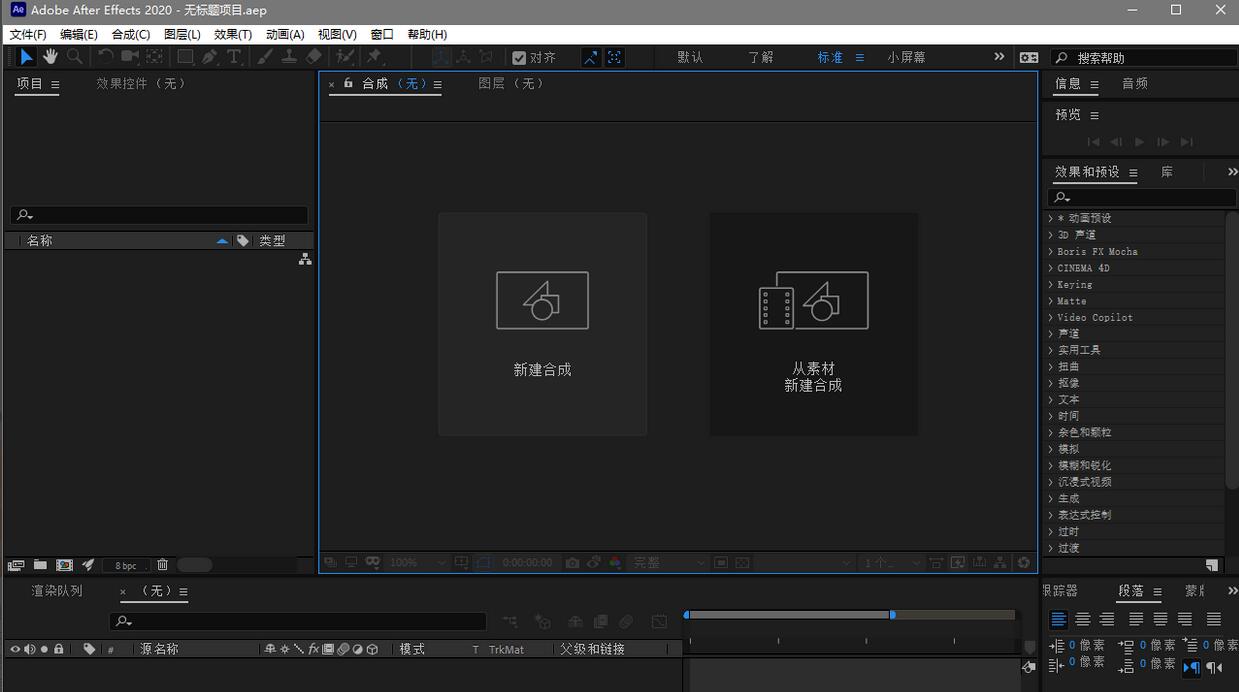Expand the 动画预设 effects category

(1050, 218)
